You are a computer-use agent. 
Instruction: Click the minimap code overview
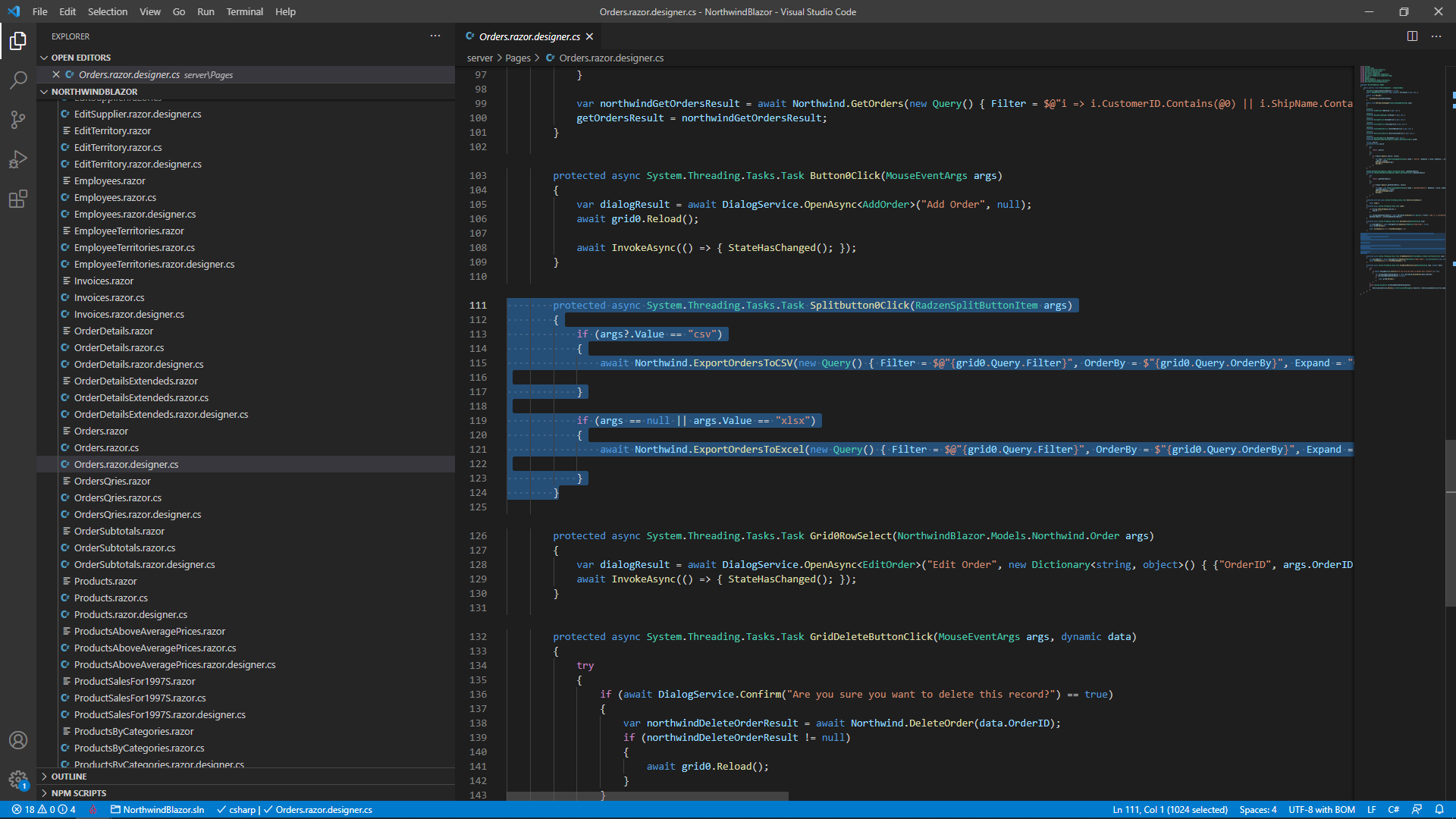(x=1401, y=180)
